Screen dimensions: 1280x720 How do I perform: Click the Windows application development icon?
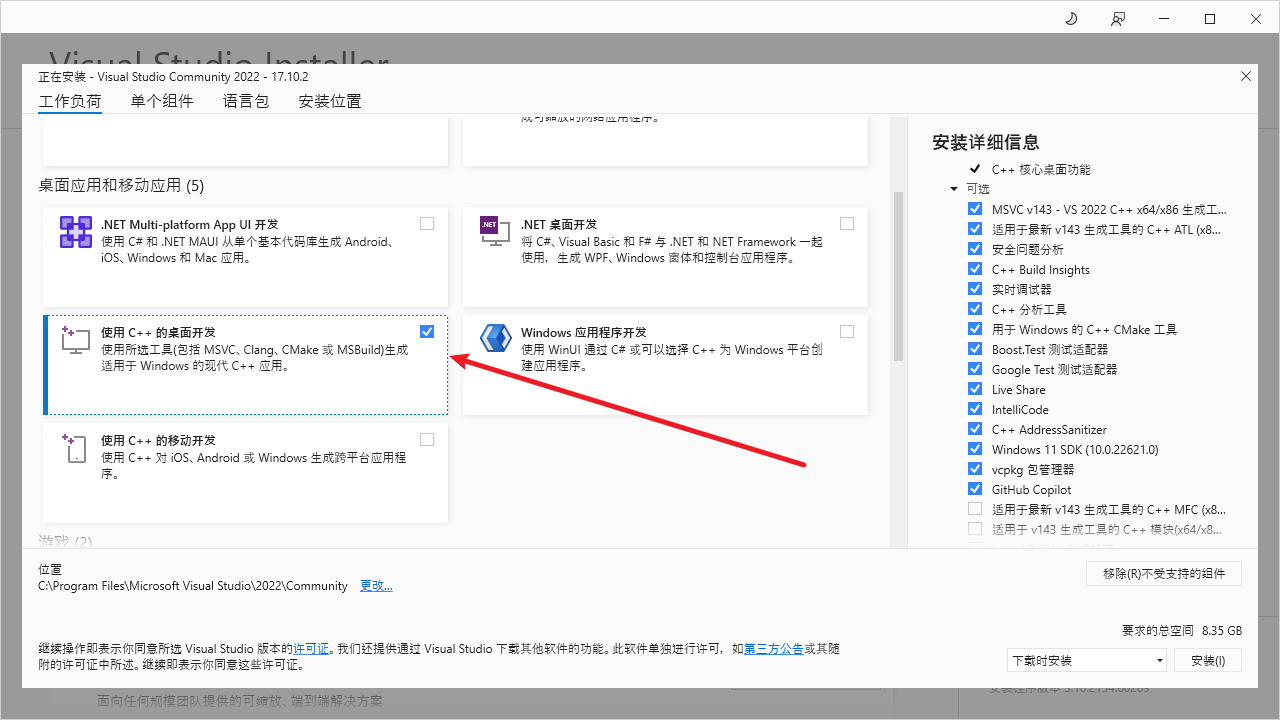[495, 339]
